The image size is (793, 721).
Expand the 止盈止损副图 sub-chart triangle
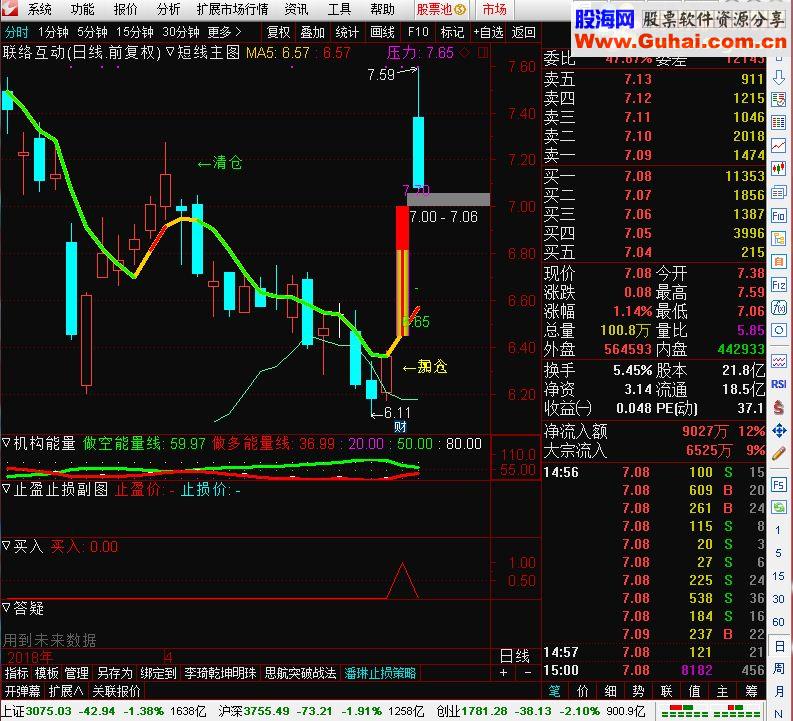6,488
